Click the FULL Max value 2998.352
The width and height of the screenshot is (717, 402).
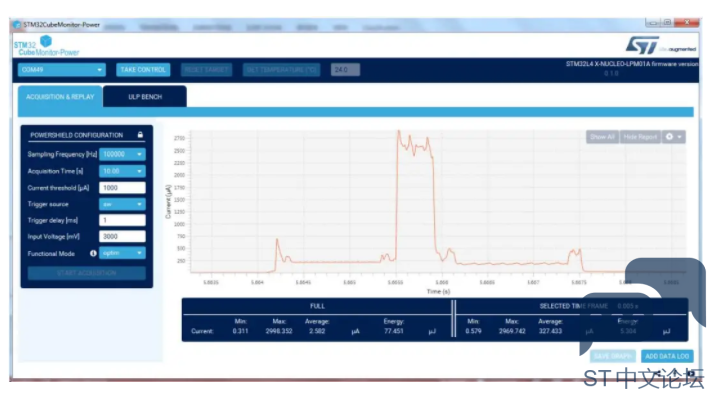coord(279,331)
